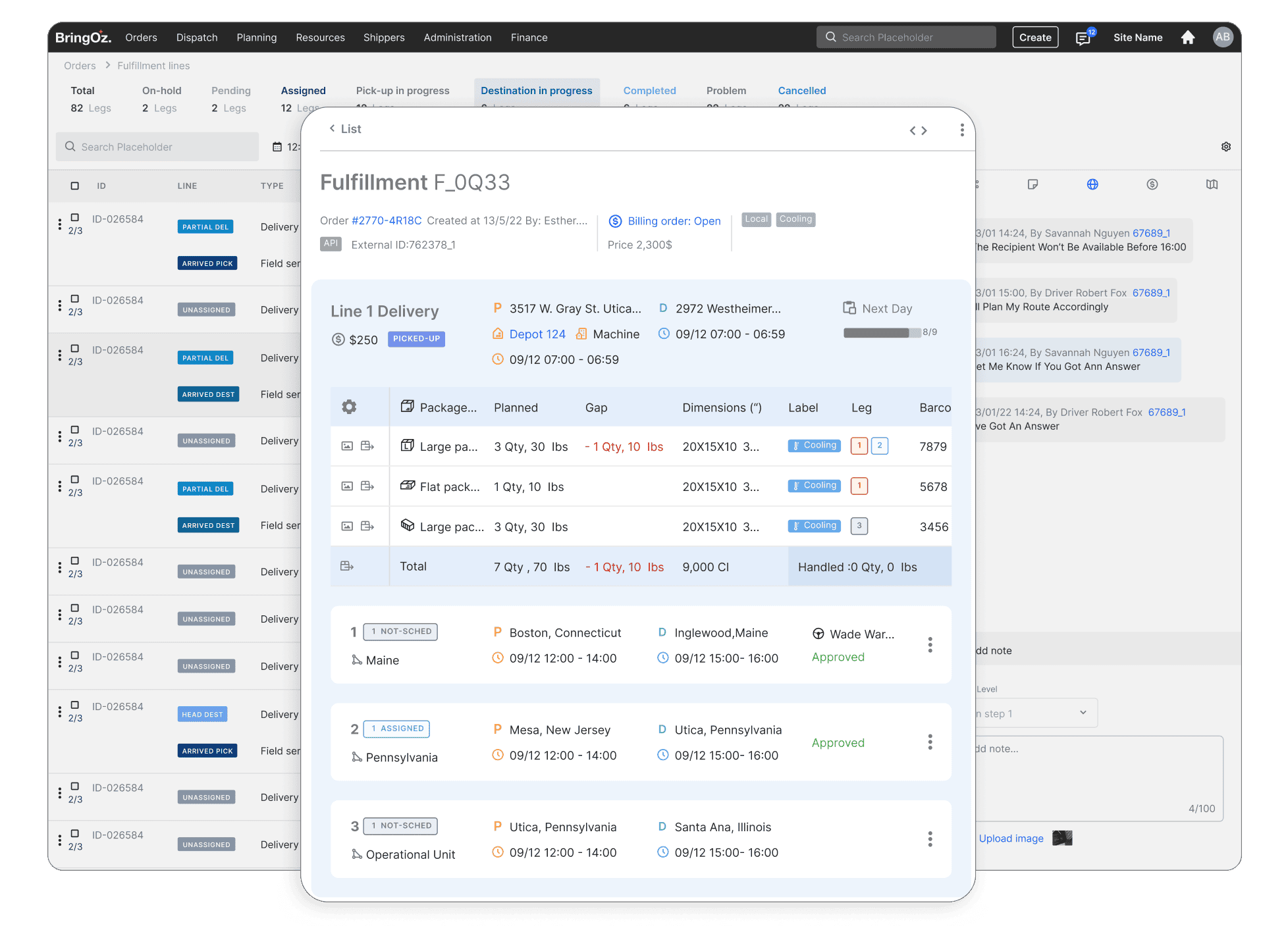Open package table settings gear icon
The image size is (1288, 926).
click(349, 407)
